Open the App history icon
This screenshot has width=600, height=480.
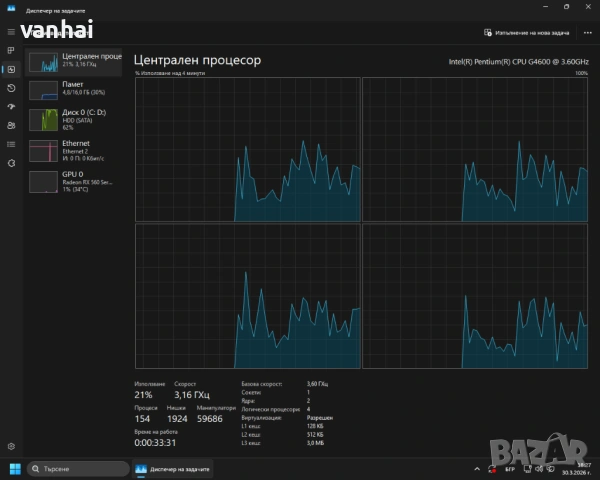point(11,88)
